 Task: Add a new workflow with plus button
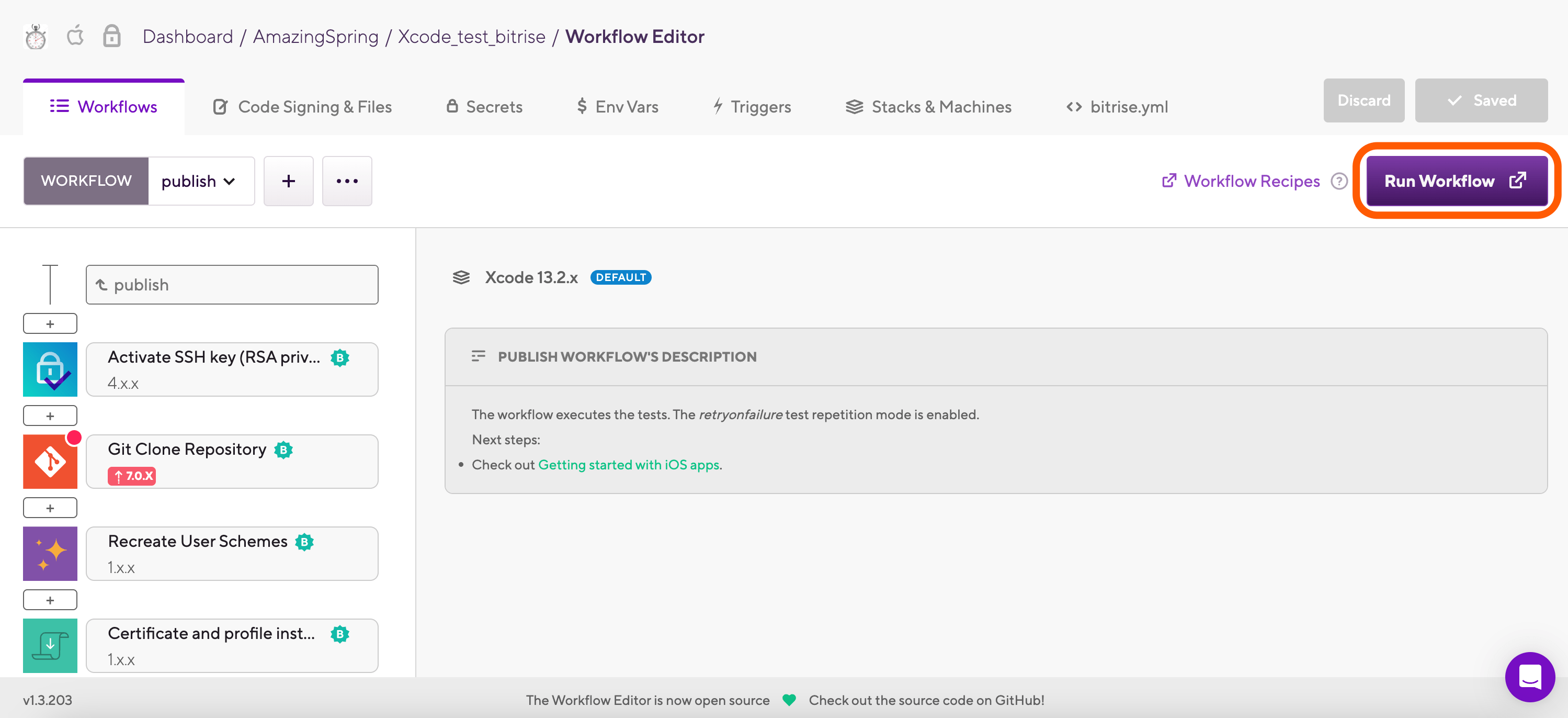289,181
